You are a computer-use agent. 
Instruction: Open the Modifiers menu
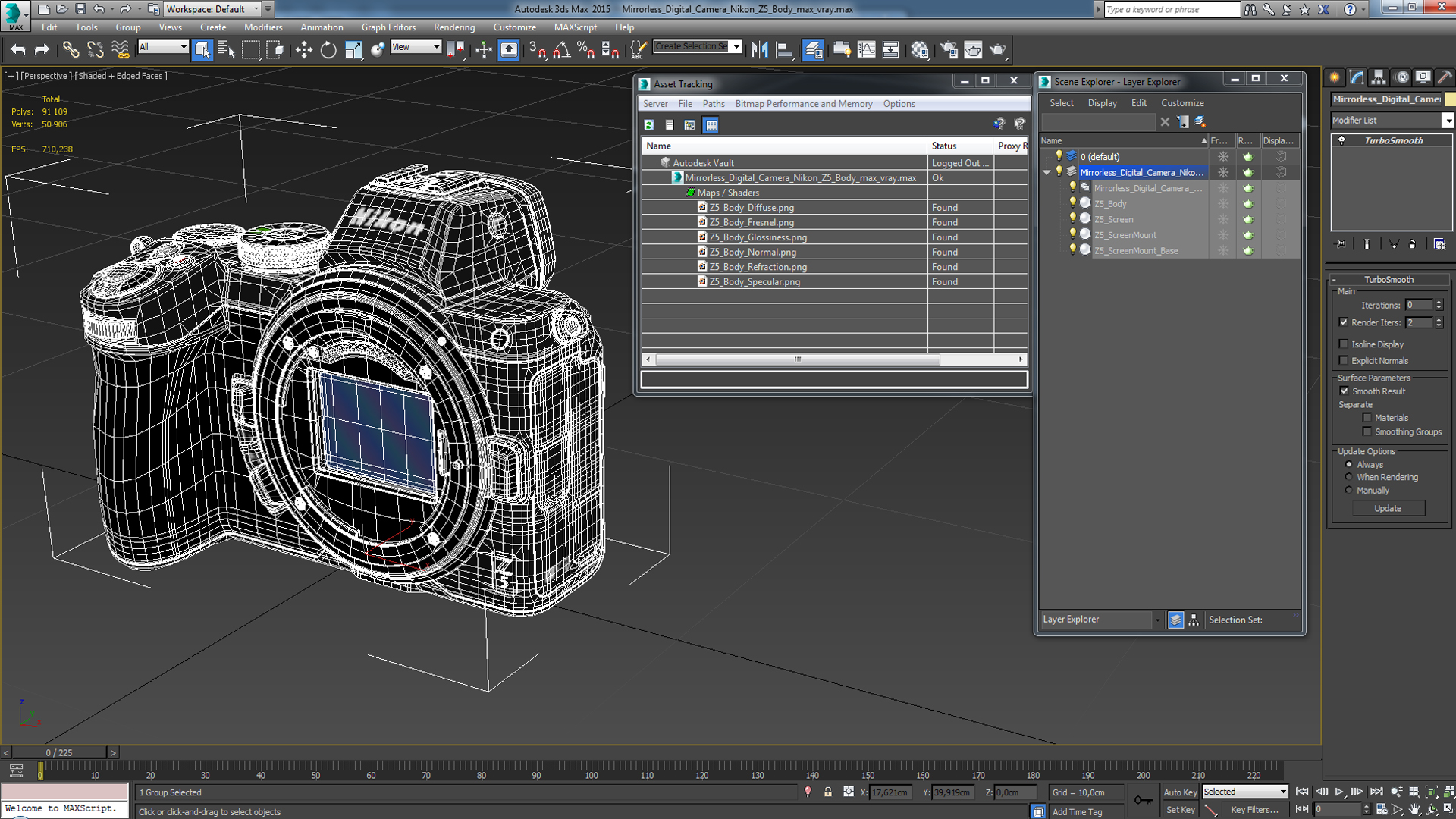click(x=263, y=27)
